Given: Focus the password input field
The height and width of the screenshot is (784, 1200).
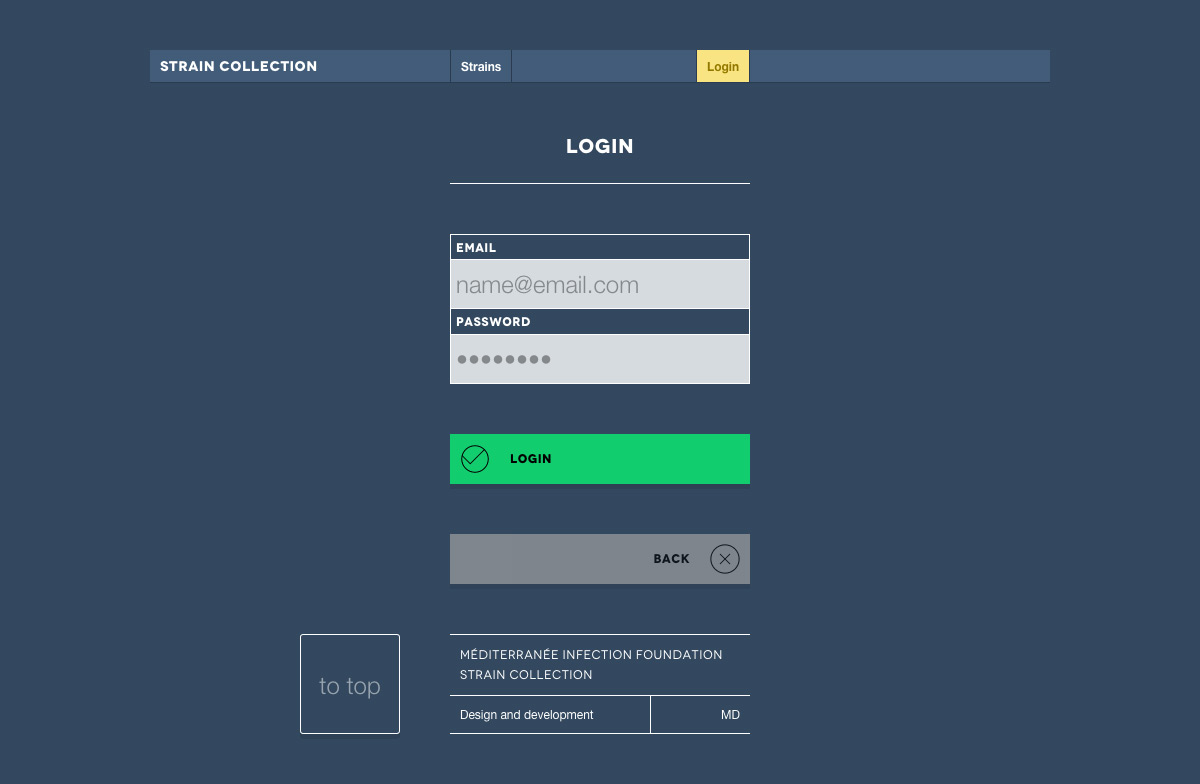Looking at the screenshot, I should [x=600, y=359].
